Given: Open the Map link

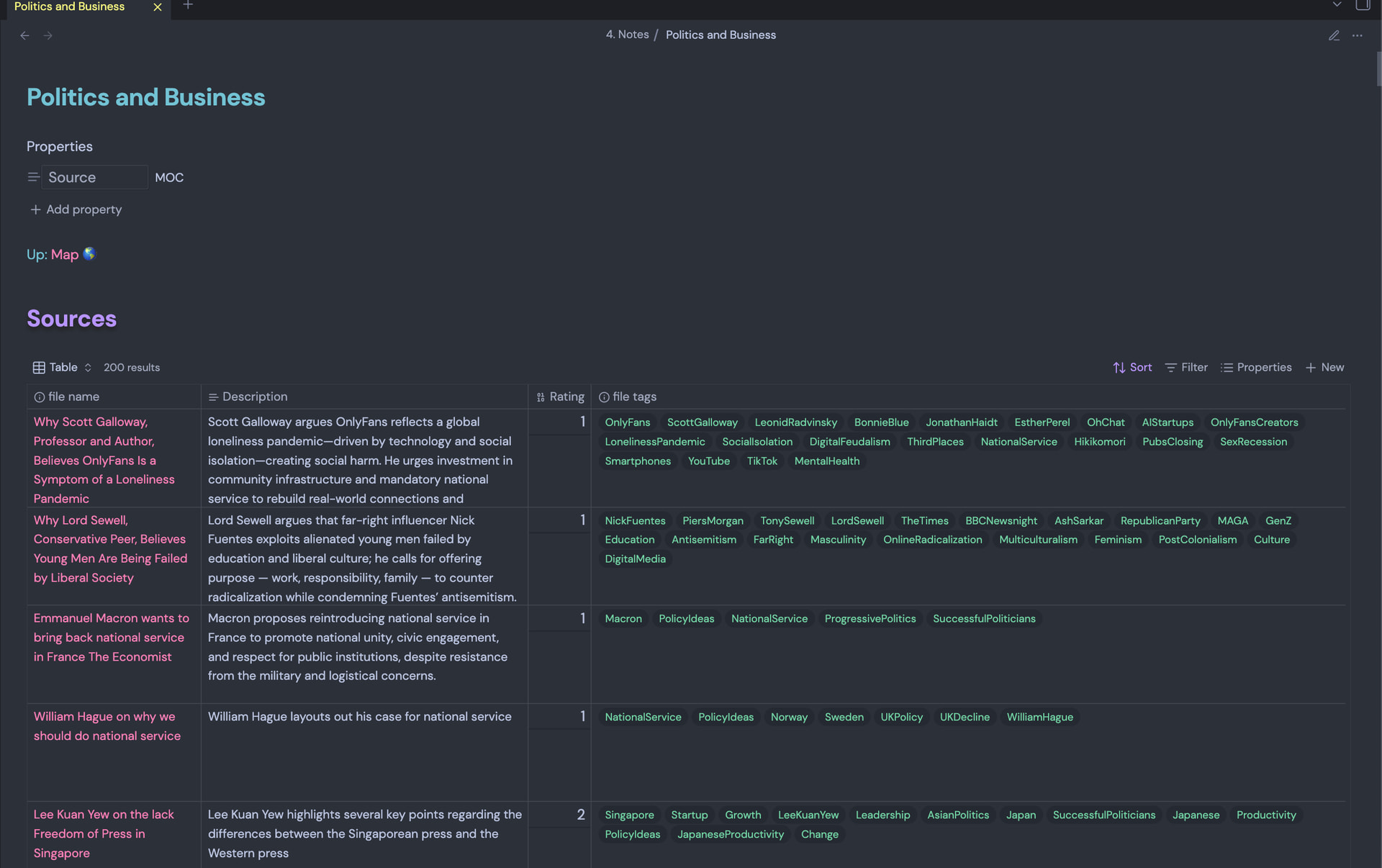Looking at the screenshot, I should tap(65, 255).
